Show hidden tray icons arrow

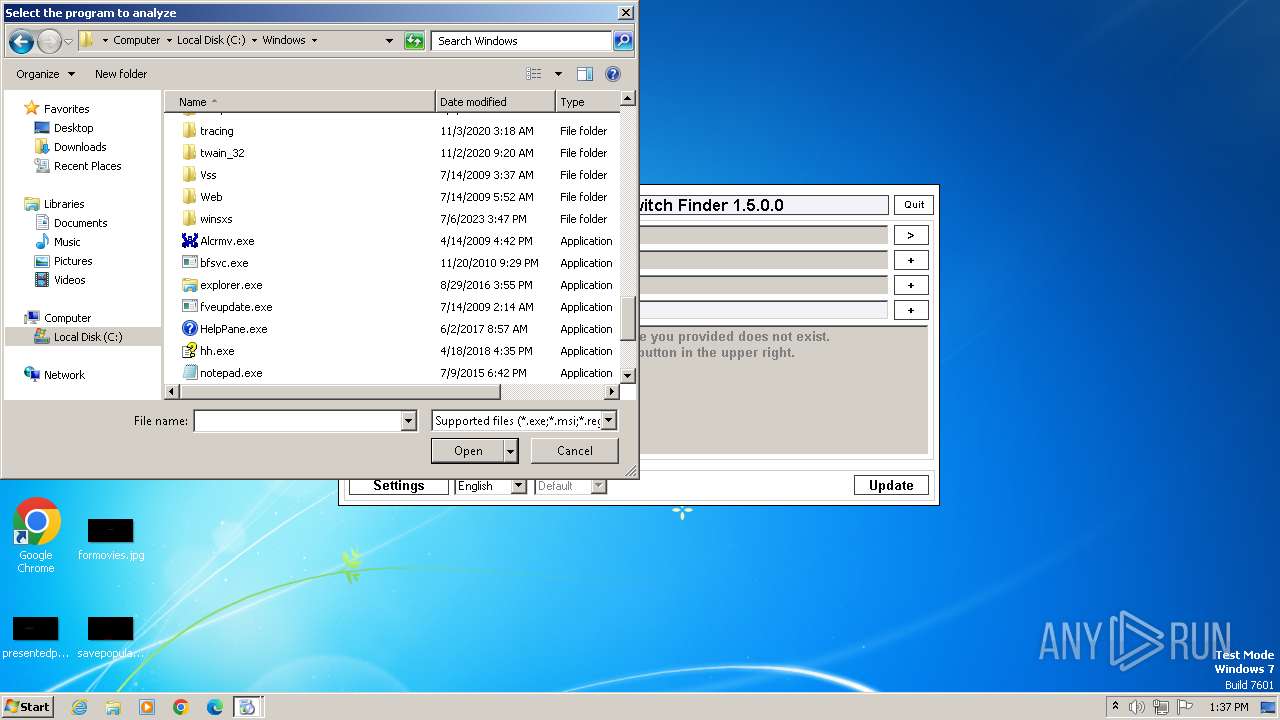click(x=1115, y=707)
